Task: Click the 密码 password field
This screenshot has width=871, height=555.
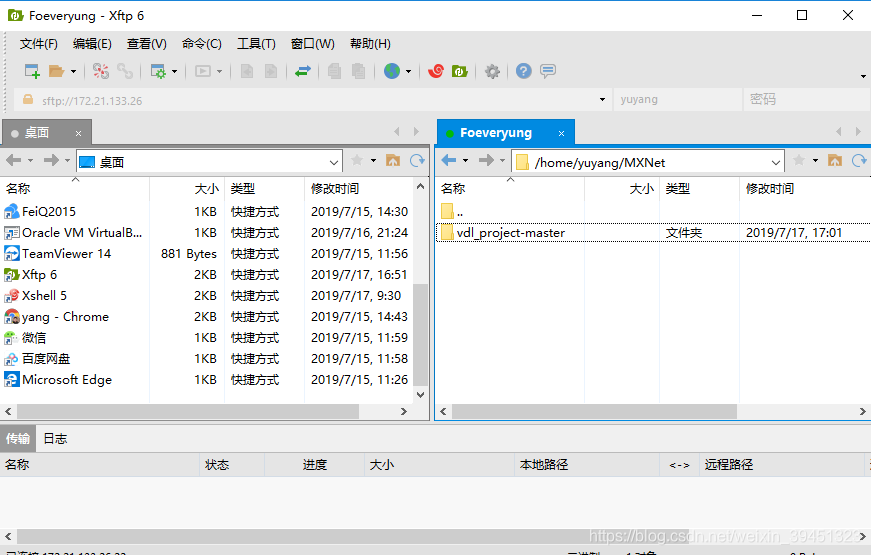Action: pos(807,100)
